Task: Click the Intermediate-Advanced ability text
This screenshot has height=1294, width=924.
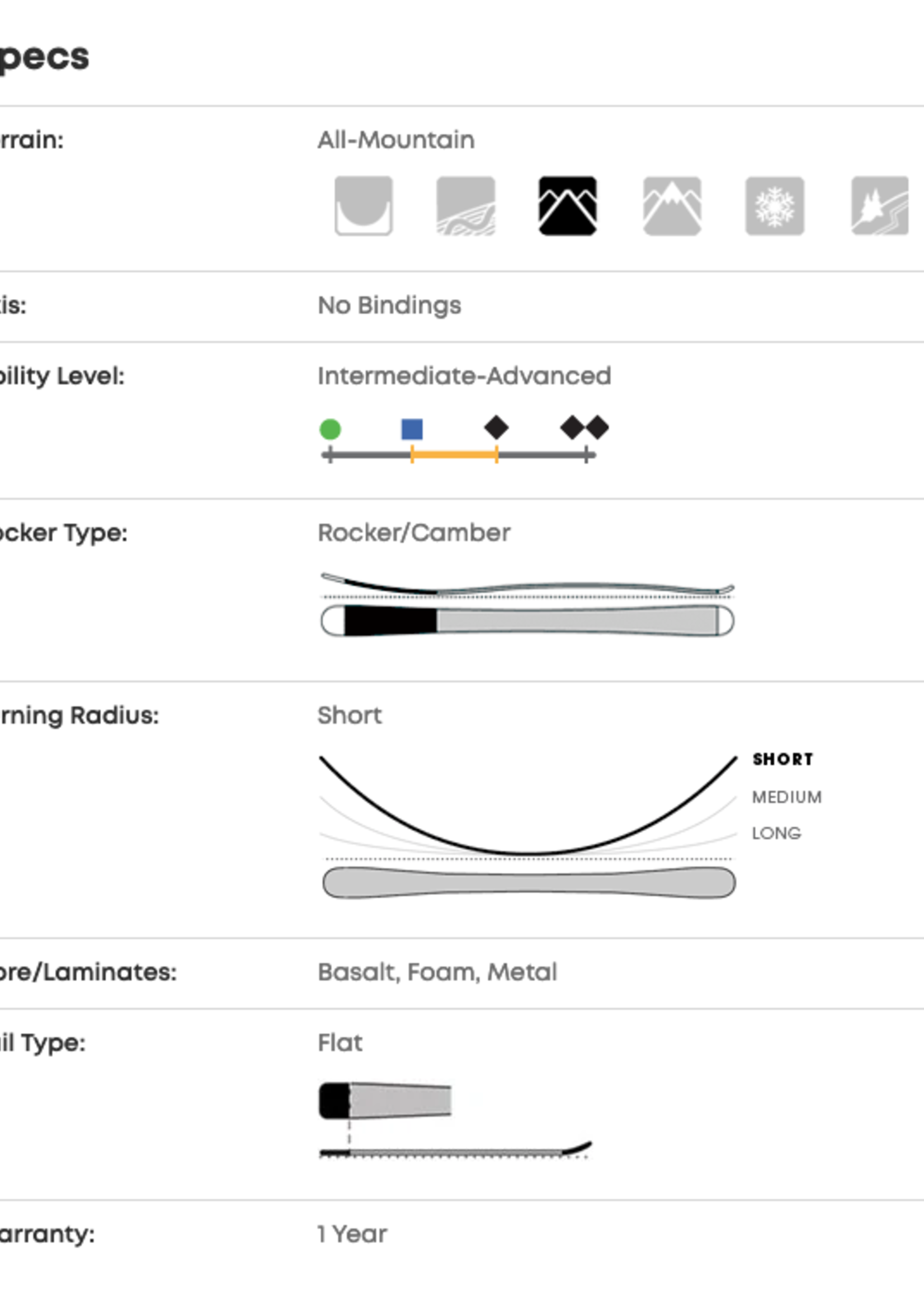Action: click(464, 376)
